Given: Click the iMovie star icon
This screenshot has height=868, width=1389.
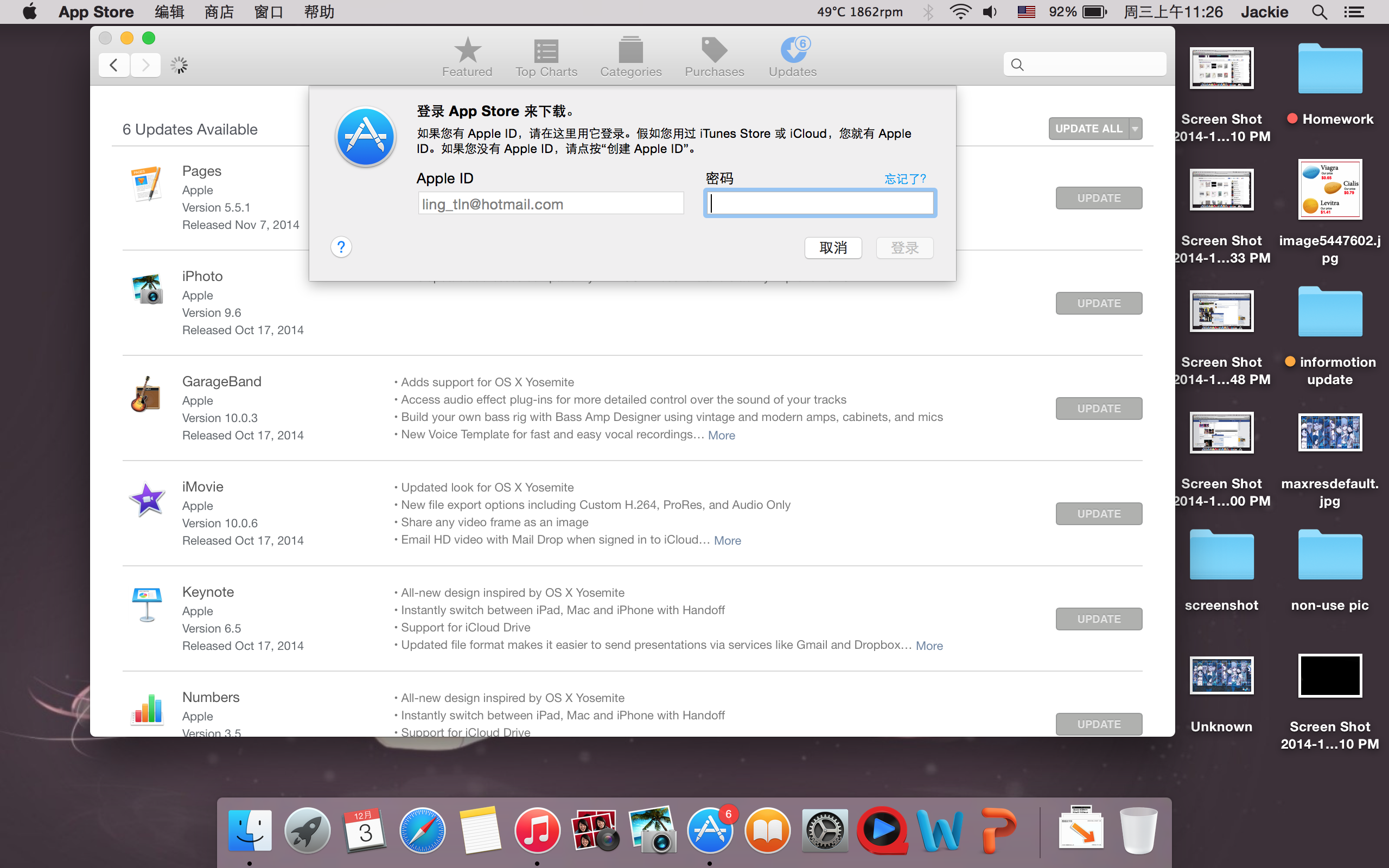Looking at the screenshot, I should pyautogui.click(x=147, y=500).
